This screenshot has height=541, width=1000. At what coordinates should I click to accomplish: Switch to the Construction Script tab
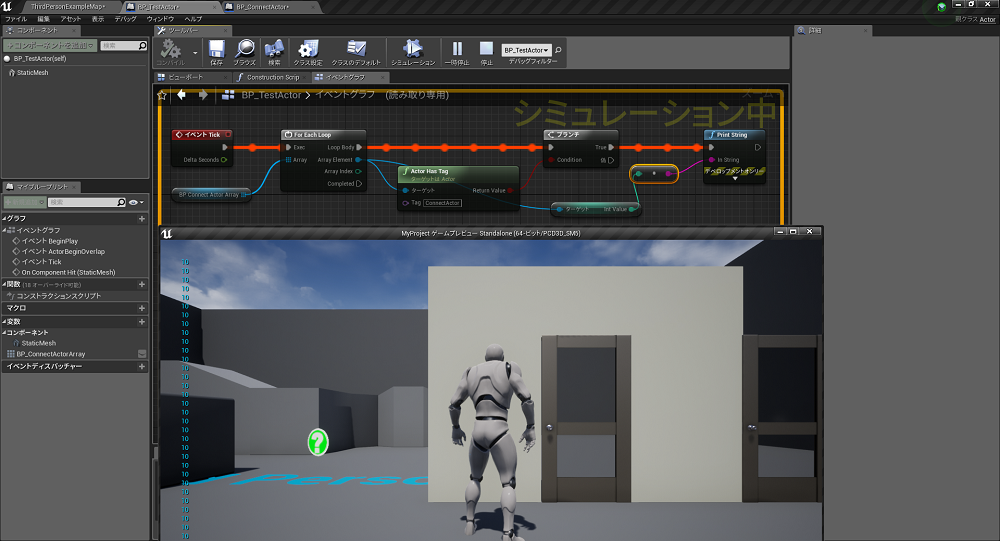(x=272, y=77)
